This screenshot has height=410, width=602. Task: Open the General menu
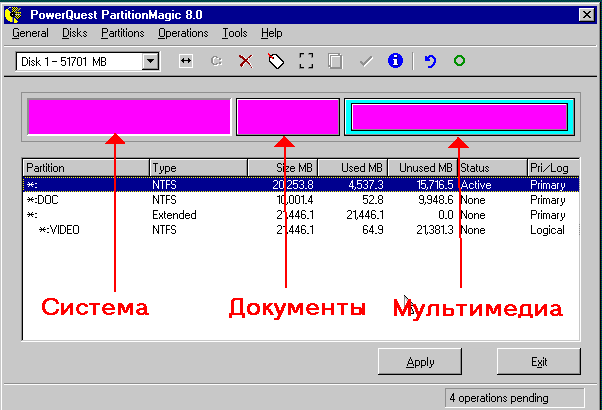[x=30, y=33]
